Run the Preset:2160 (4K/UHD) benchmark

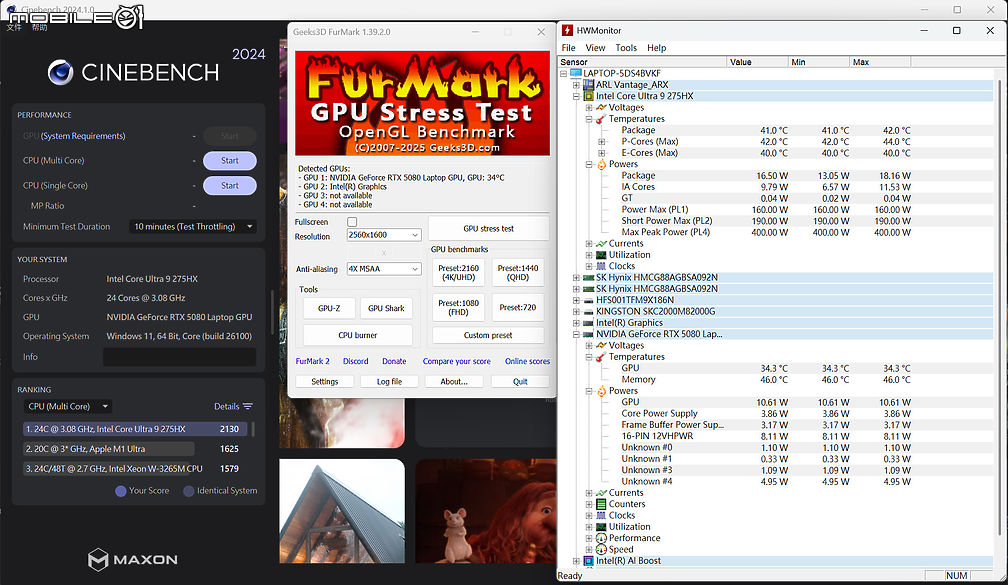458,273
